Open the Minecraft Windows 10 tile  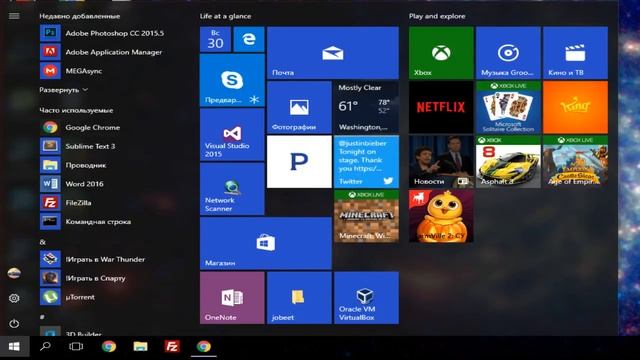click(x=366, y=216)
